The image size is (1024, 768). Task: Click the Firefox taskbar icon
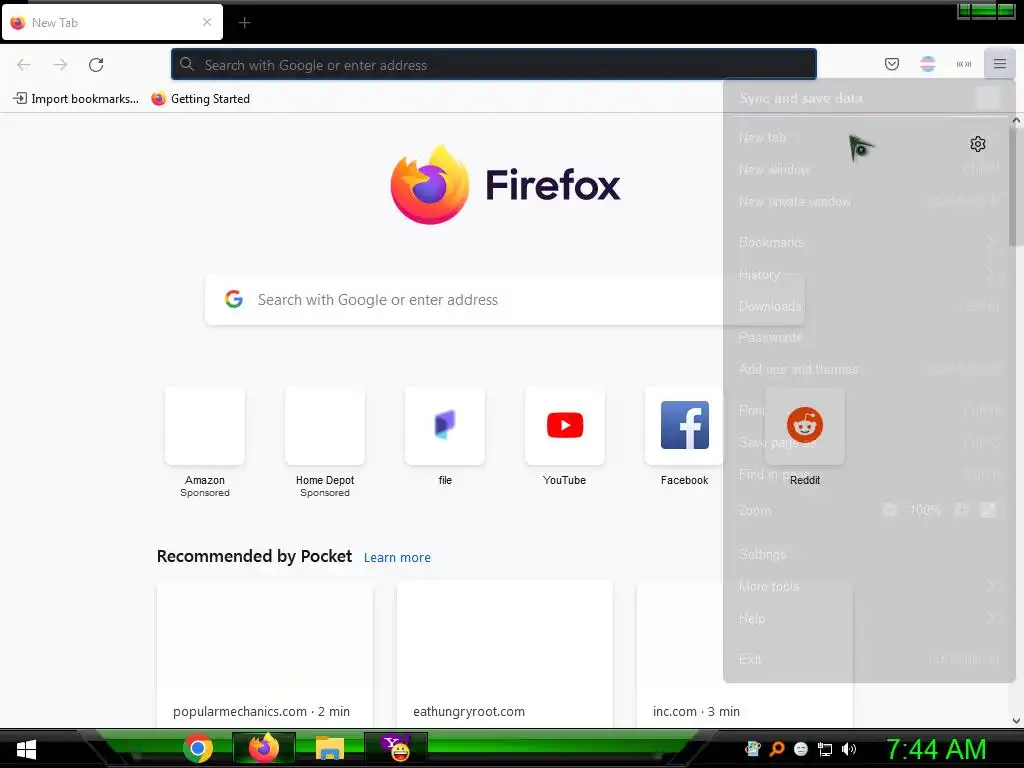coord(264,748)
